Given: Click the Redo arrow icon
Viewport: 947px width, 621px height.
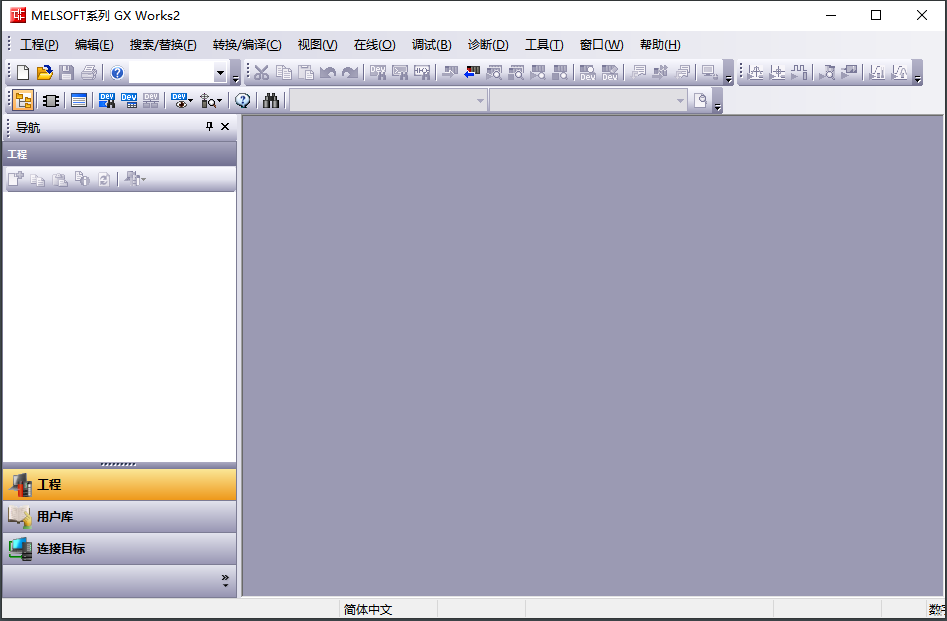Looking at the screenshot, I should click(350, 73).
